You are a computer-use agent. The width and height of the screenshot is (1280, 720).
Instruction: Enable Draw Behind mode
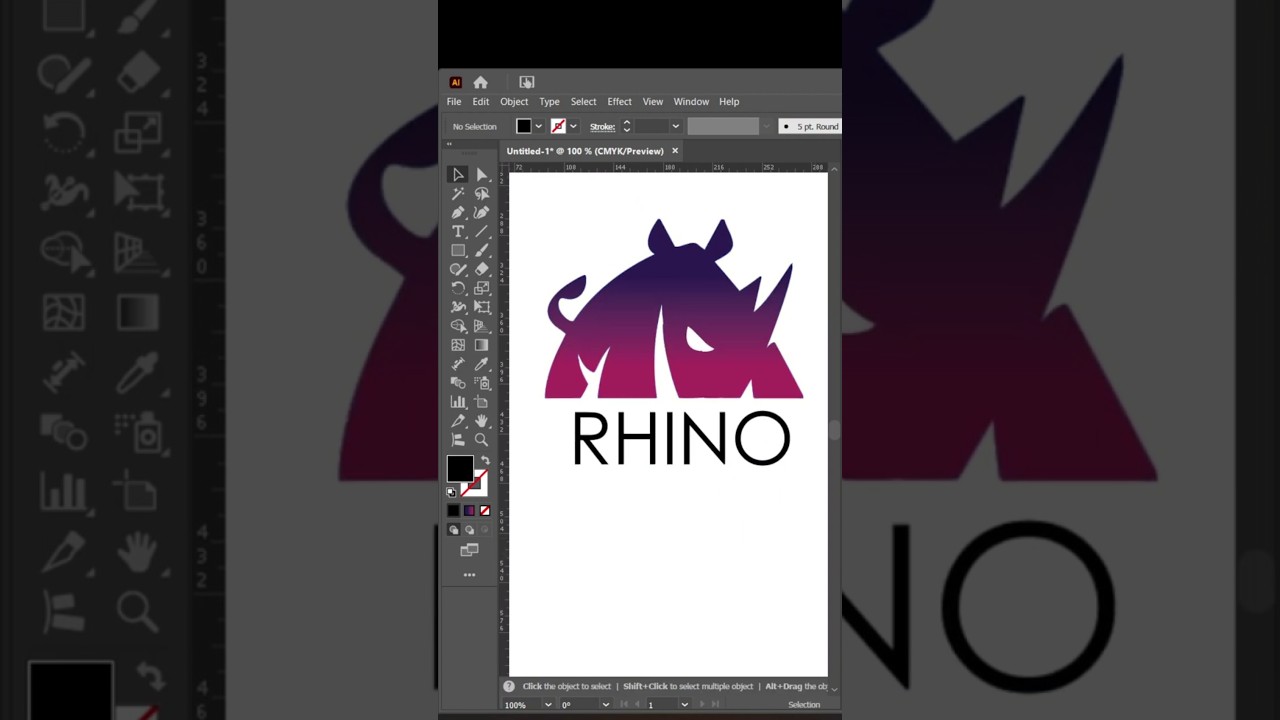469,530
